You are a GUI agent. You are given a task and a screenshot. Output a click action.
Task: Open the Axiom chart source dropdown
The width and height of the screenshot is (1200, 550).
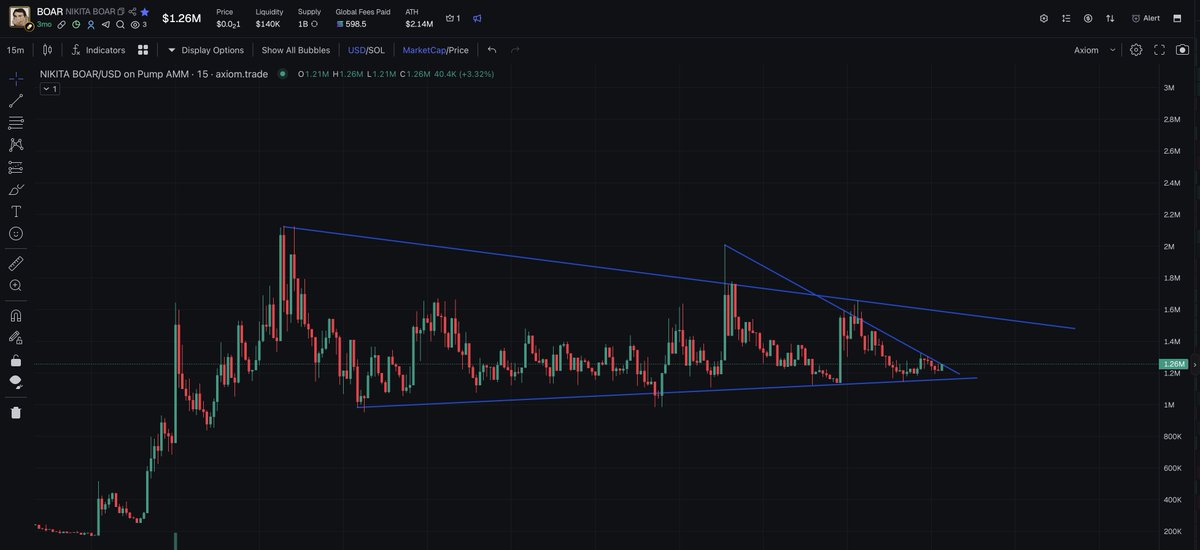coord(1095,50)
